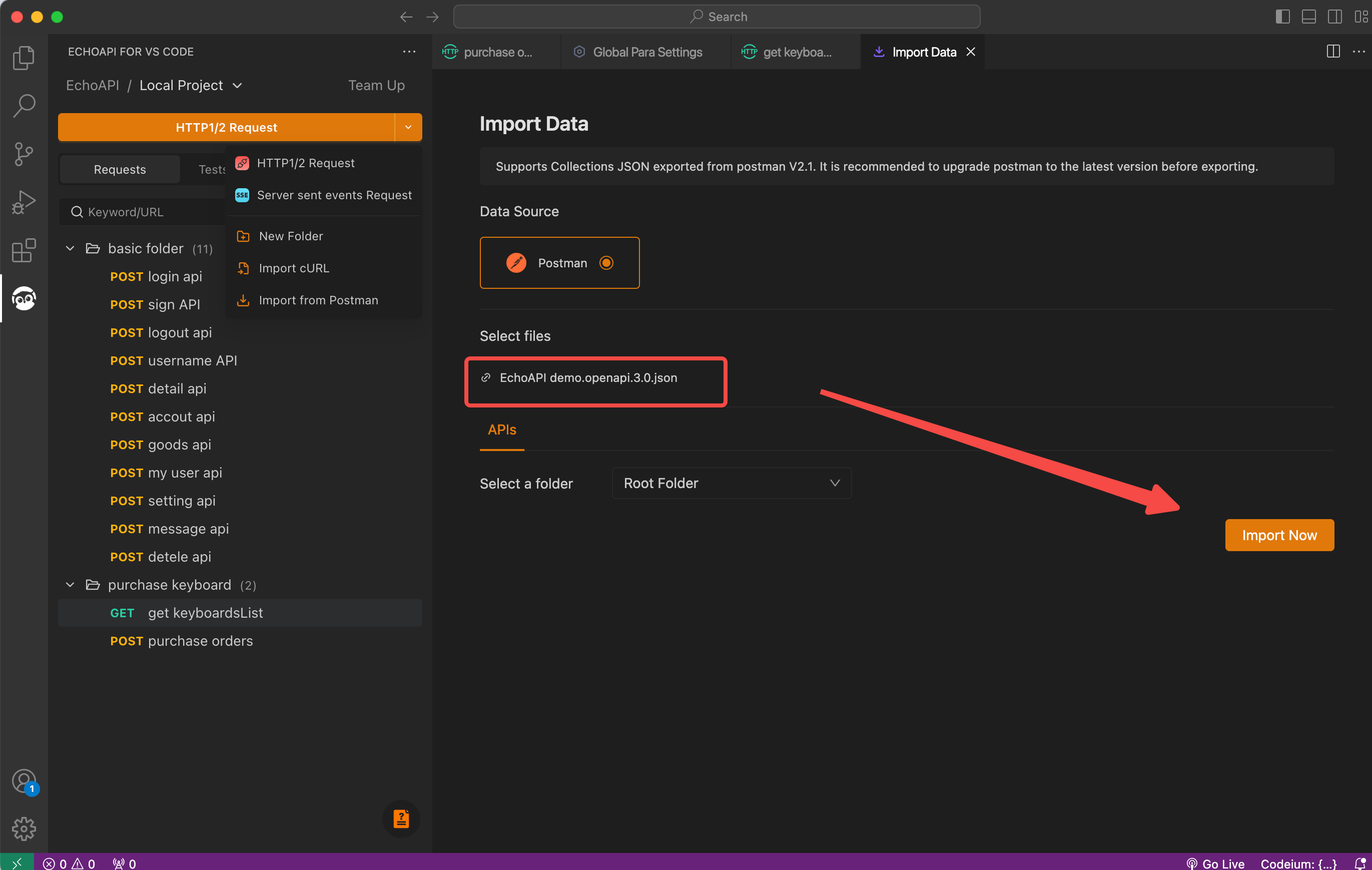Toggle the bottom panel layout icon
This screenshot has height=870, width=1372.
[1309, 17]
